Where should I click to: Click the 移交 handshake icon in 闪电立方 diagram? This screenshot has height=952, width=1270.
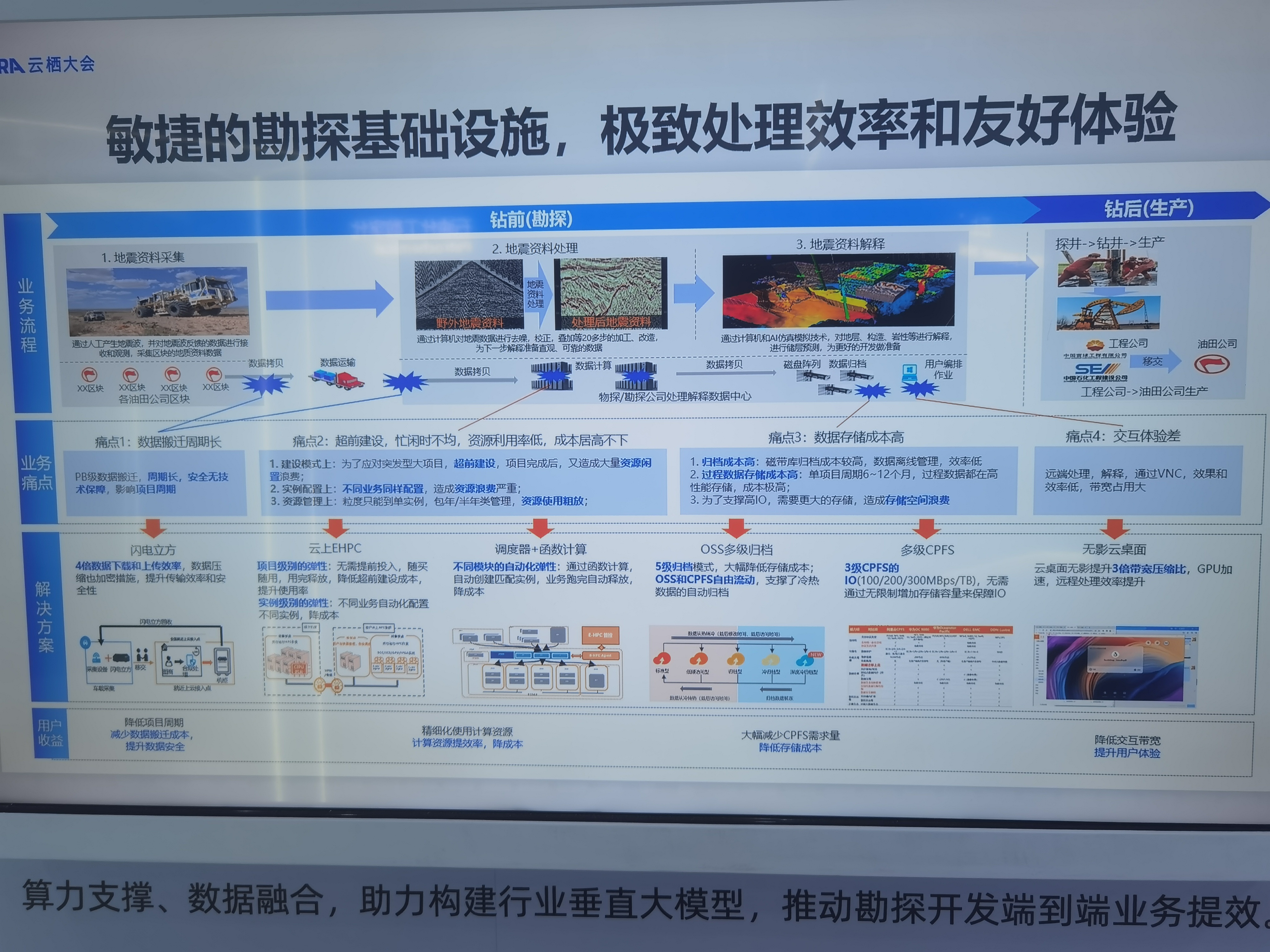tap(142, 655)
